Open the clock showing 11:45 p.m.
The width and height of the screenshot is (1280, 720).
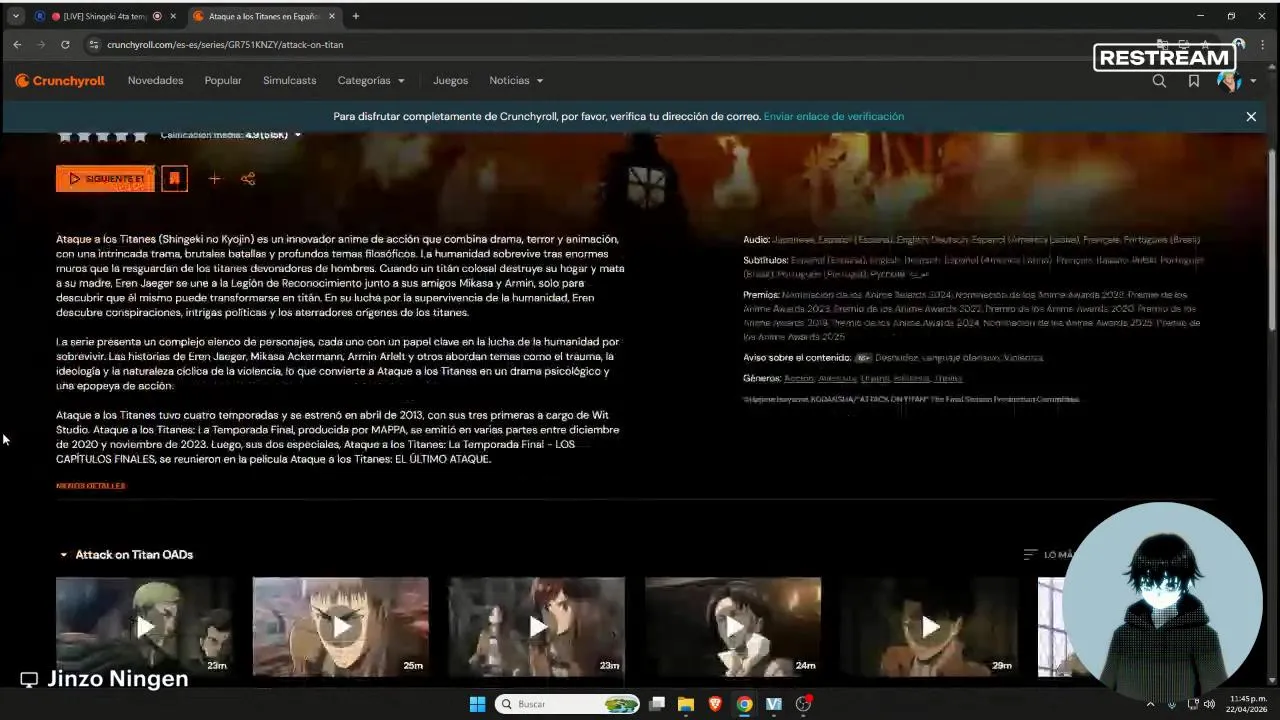1248,704
